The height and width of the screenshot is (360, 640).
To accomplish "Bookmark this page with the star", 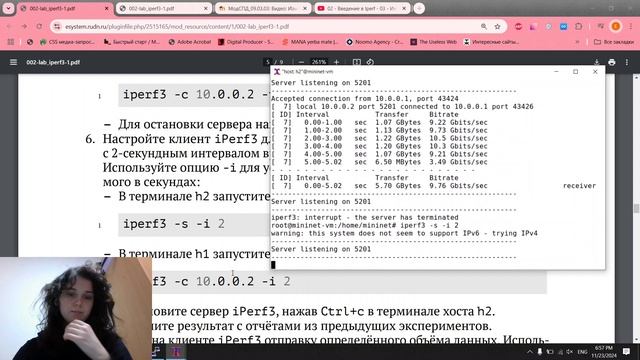I will click(498, 27).
